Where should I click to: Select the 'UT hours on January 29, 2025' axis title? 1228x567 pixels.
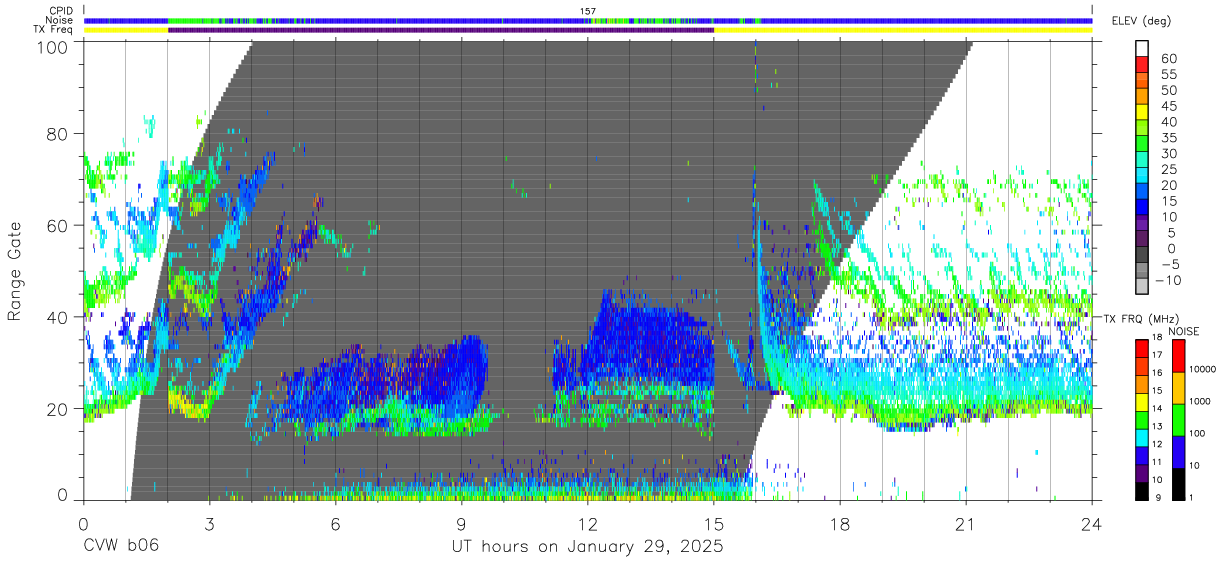586,547
